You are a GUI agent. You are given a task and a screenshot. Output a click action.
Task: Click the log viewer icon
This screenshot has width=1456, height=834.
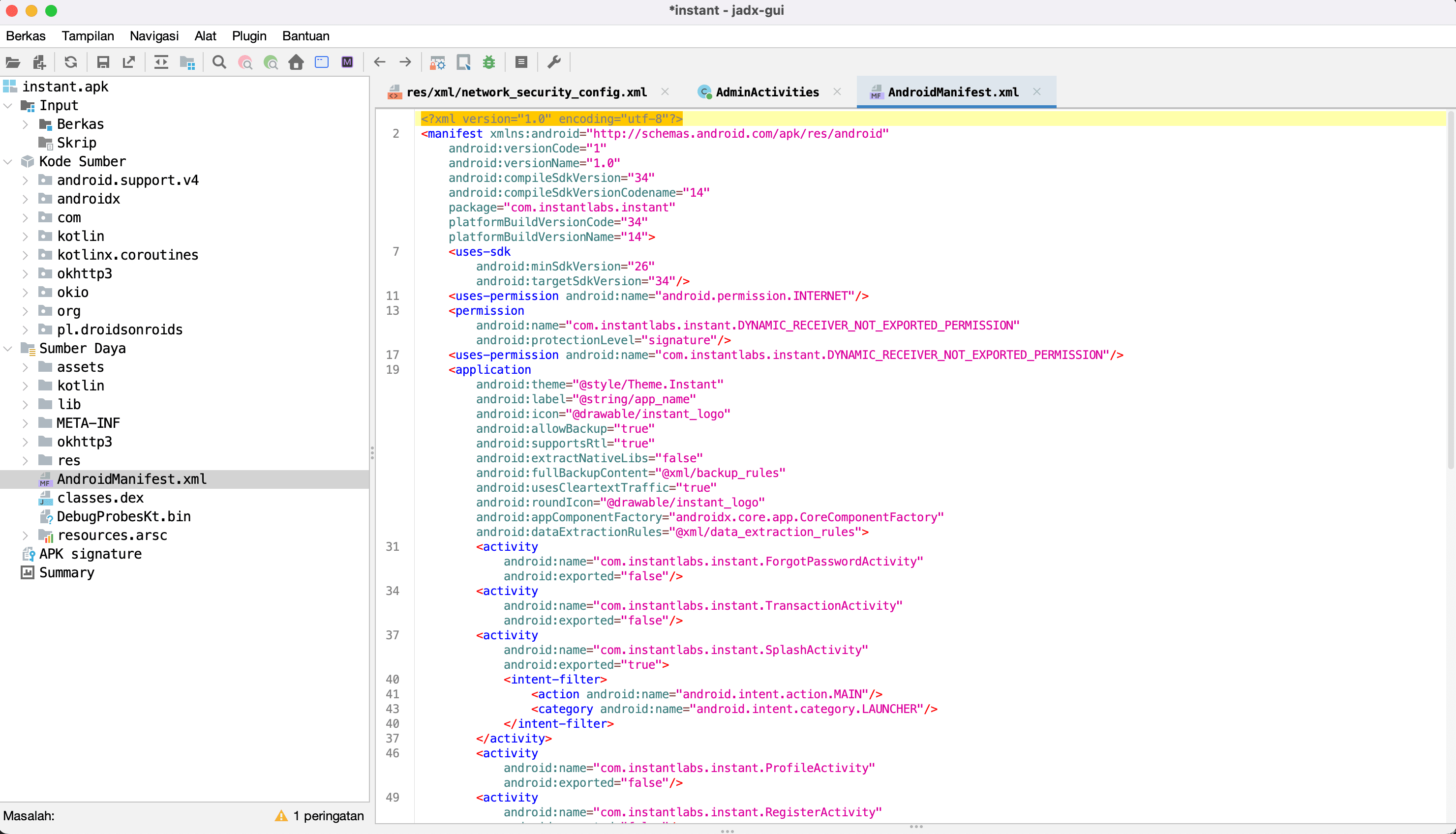tap(520, 62)
